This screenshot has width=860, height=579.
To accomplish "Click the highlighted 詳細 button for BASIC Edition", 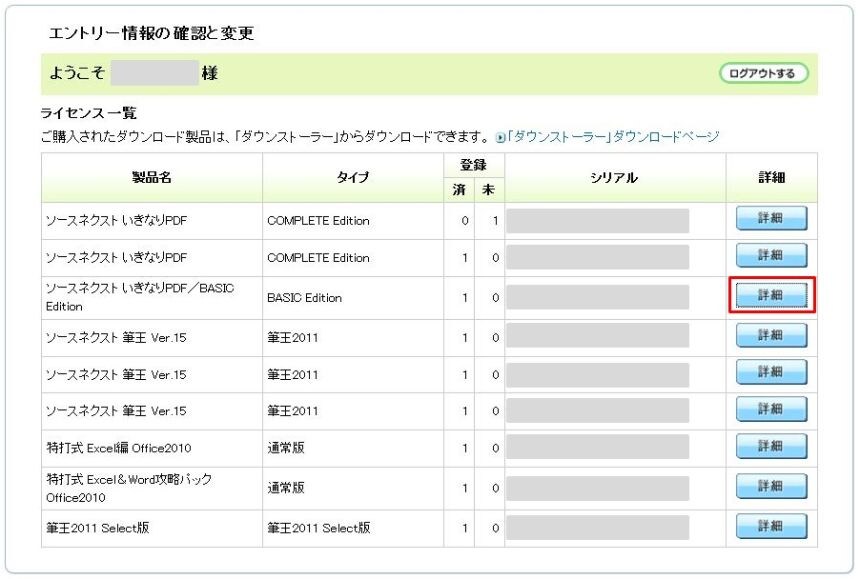I will 771,296.
